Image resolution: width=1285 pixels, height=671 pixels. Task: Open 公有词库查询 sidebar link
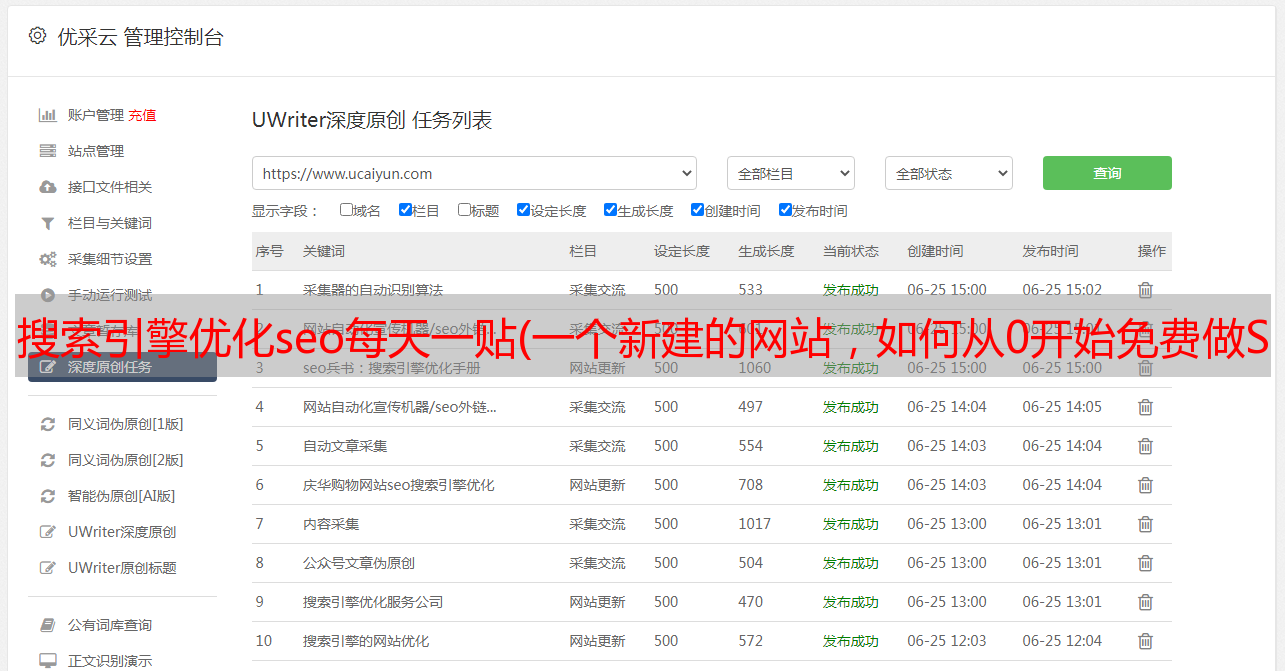tap(110, 625)
